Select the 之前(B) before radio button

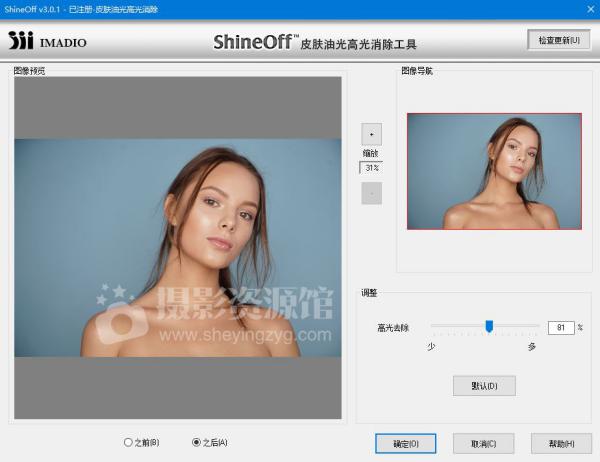[128, 442]
